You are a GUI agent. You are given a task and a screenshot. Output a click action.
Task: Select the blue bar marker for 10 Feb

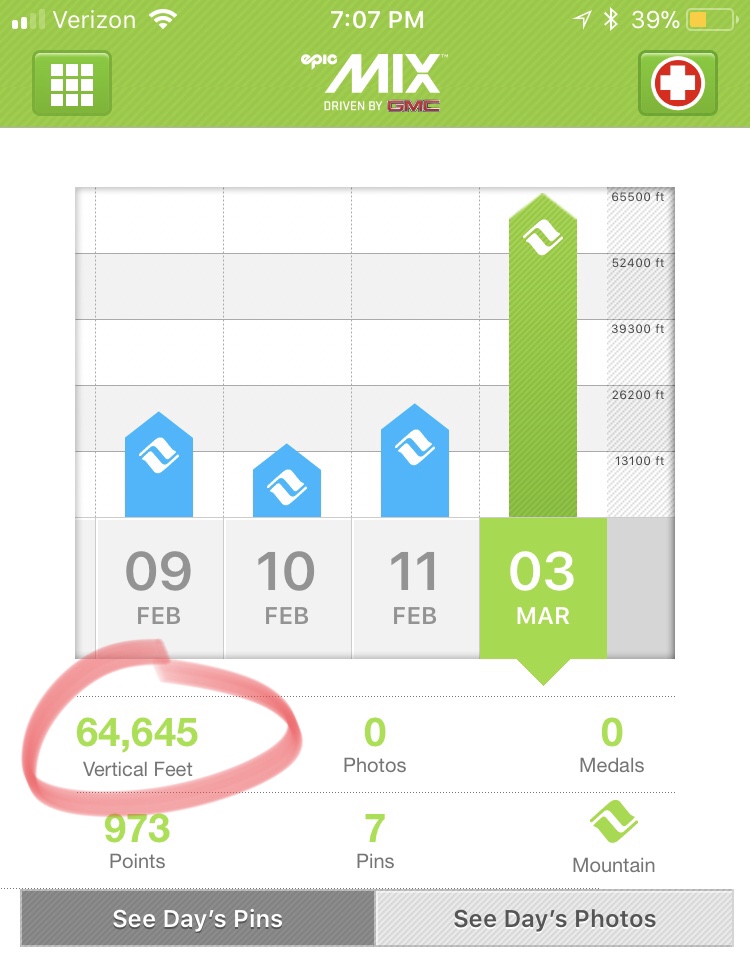click(286, 481)
